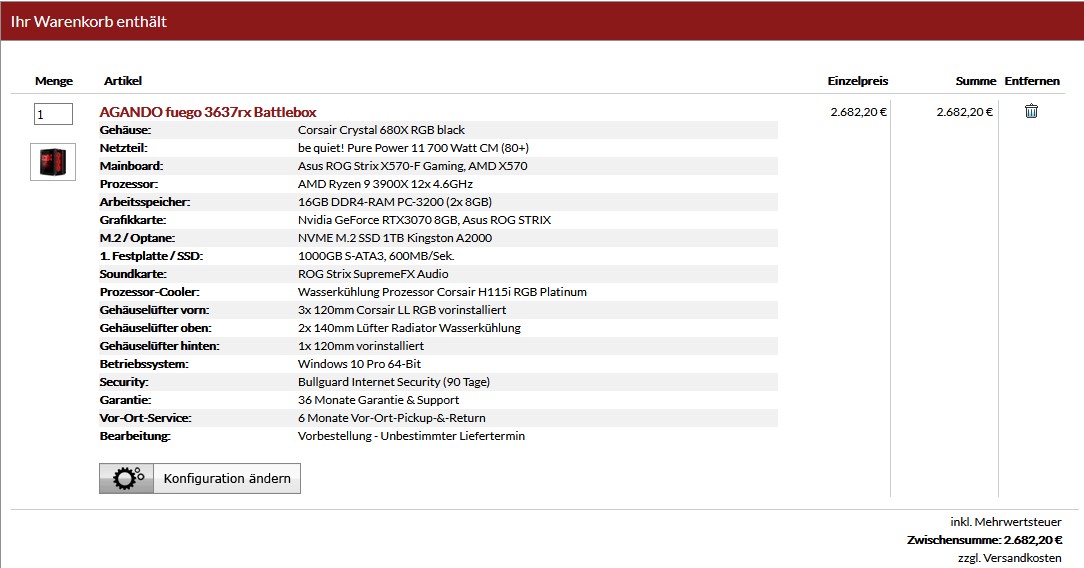Click Vorbestellung - Unbestimmter Liefertermin value
The height and width of the screenshot is (568, 1084).
point(411,435)
